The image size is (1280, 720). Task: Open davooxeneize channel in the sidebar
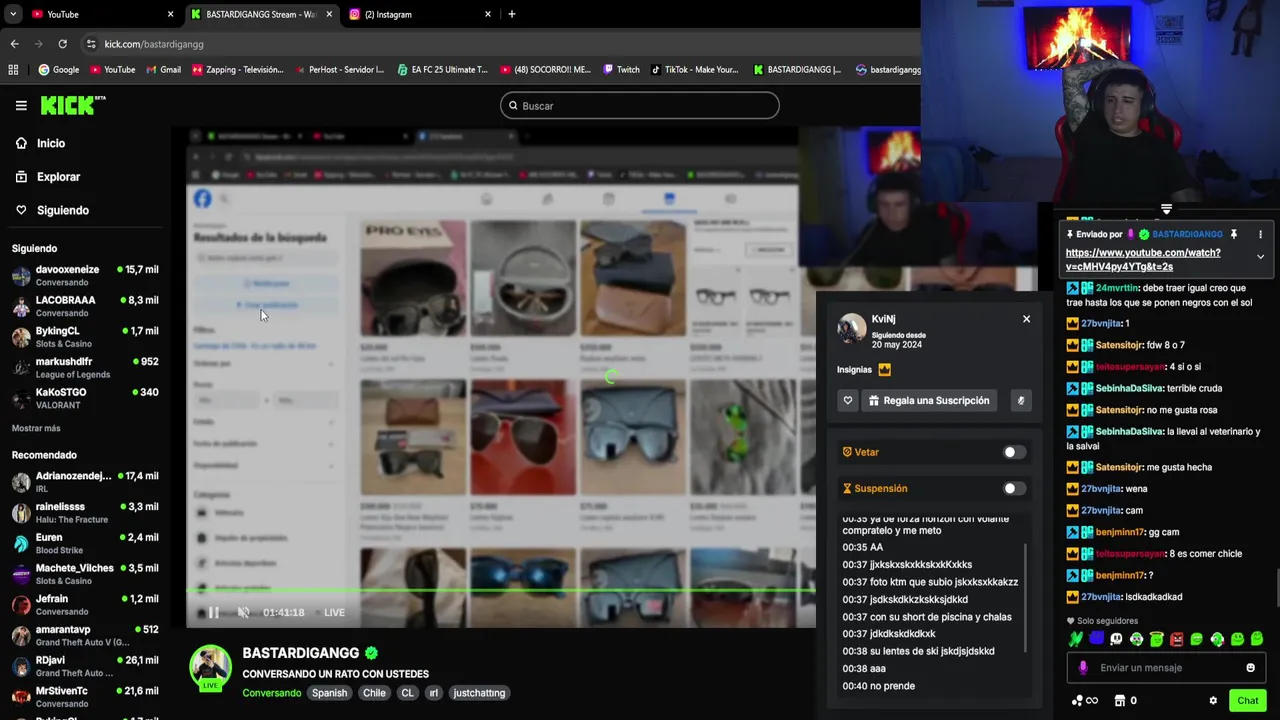(x=85, y=275)
